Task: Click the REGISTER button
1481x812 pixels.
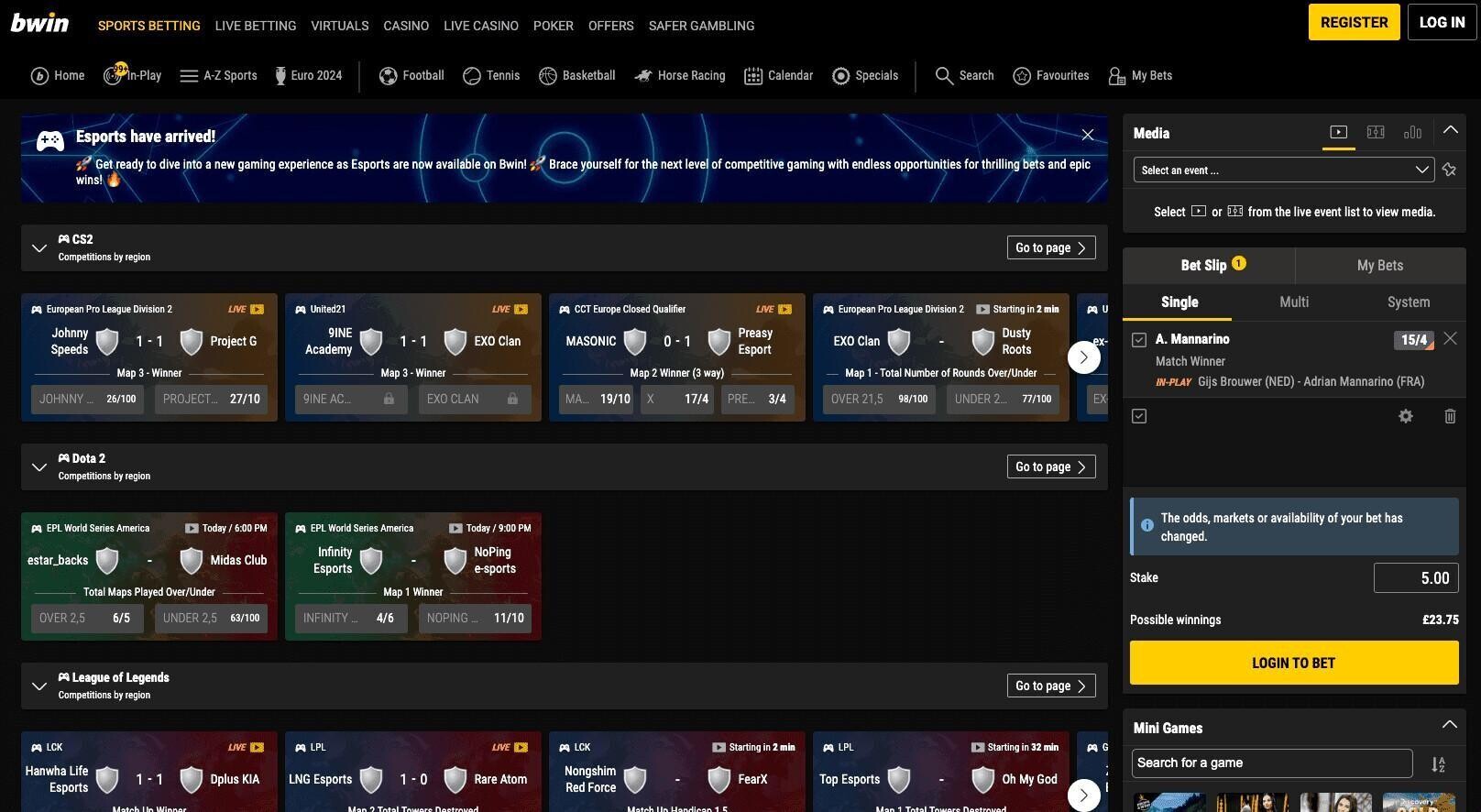Action: [x=1355, y=22]
